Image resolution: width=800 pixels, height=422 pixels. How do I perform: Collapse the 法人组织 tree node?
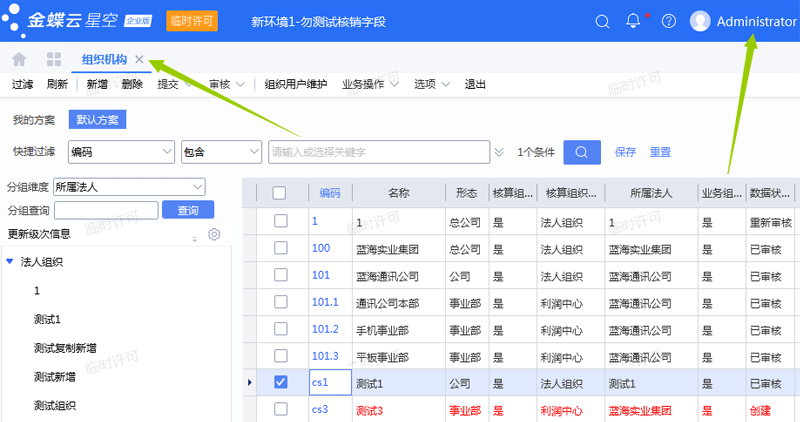click(9, 261)
